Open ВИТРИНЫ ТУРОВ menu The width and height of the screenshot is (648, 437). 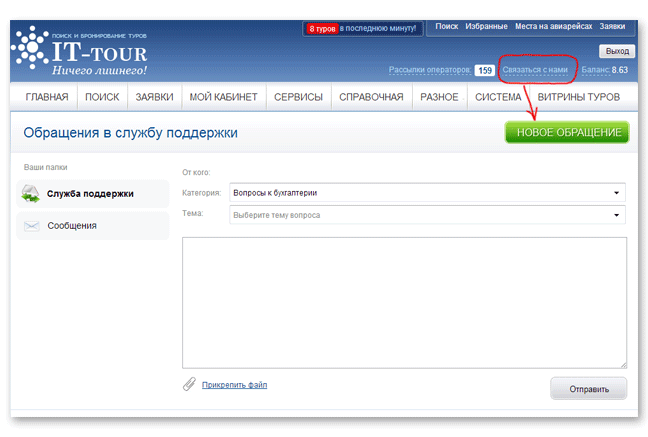point(579,97)
